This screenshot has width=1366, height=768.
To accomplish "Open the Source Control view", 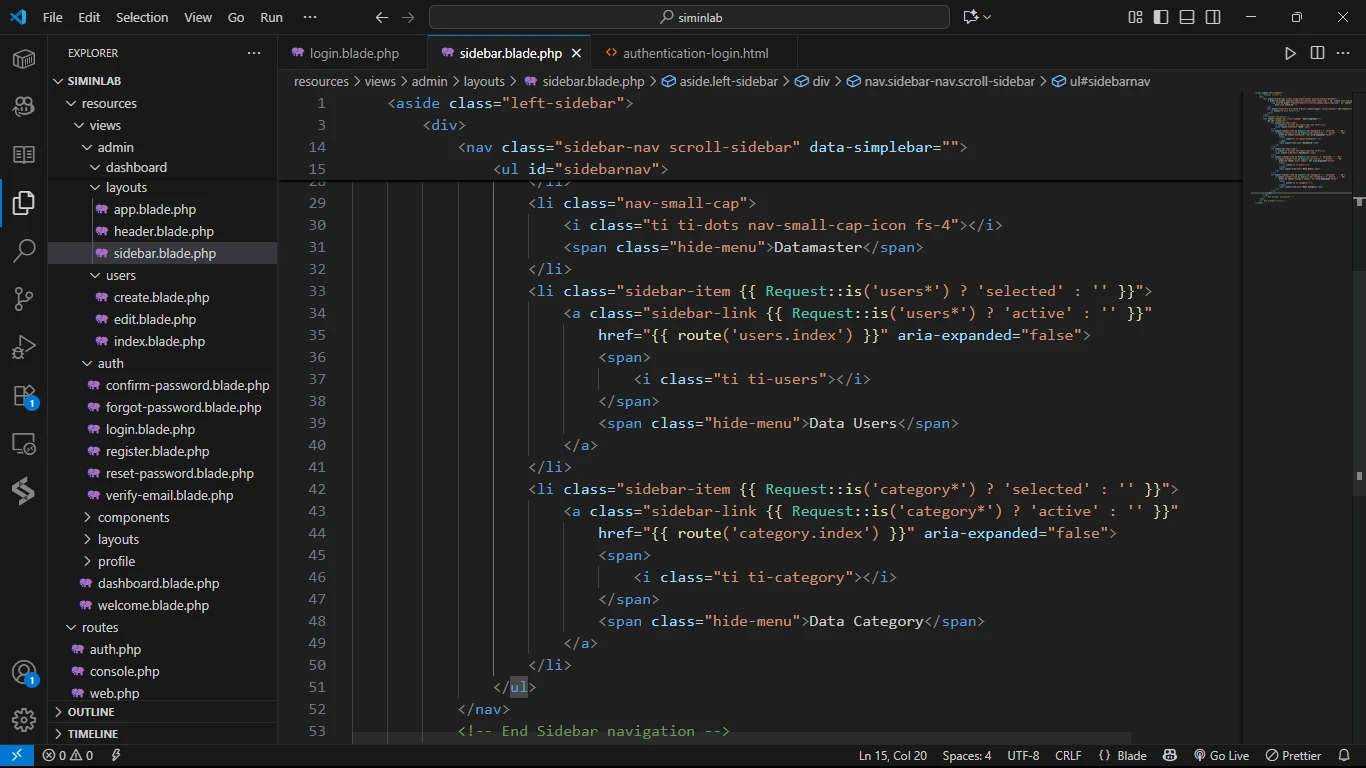I will point(24,299).
